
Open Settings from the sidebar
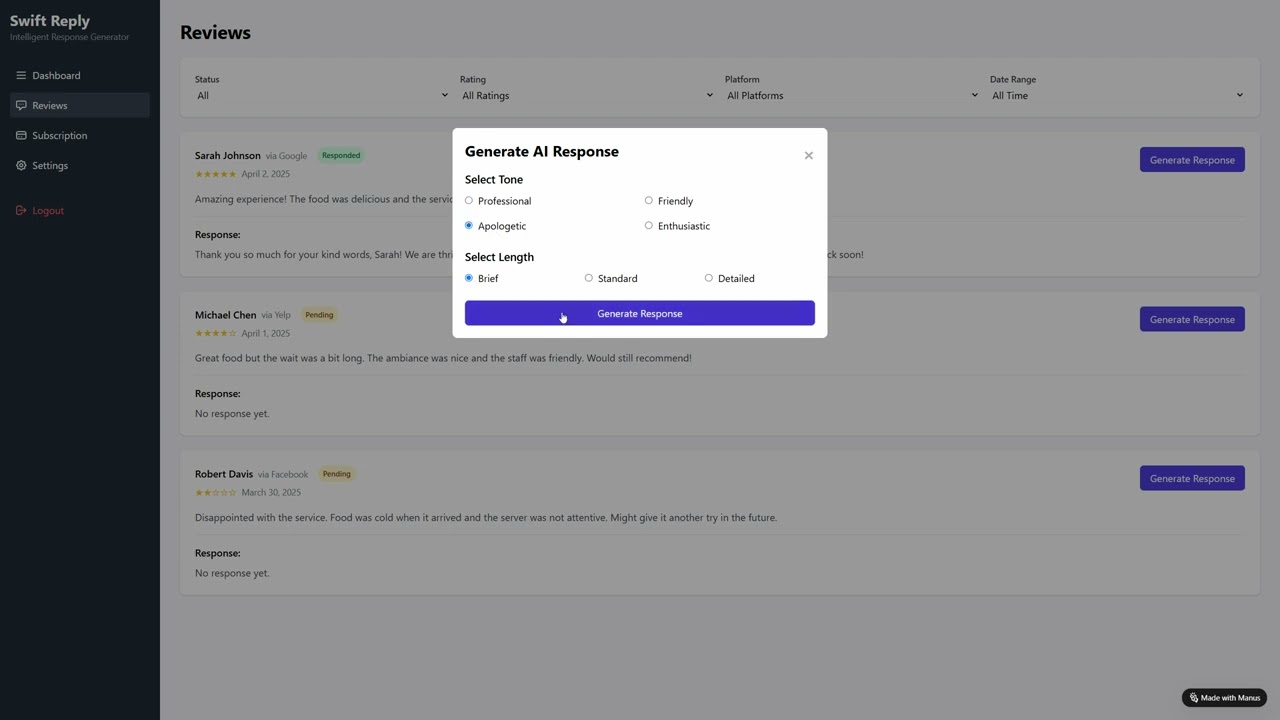click(x=80, y=165)
